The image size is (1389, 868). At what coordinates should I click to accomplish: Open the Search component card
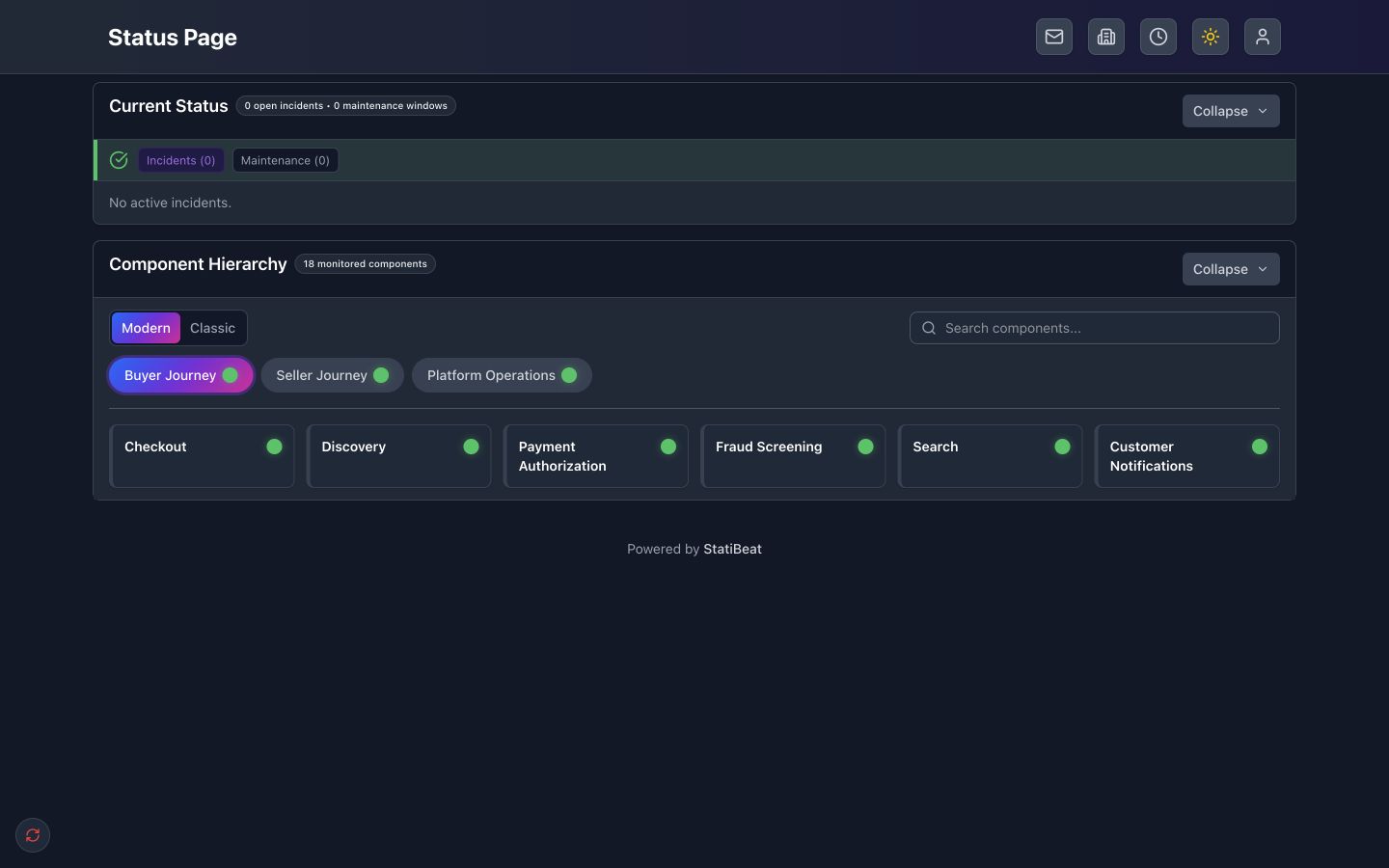[990, 456]
